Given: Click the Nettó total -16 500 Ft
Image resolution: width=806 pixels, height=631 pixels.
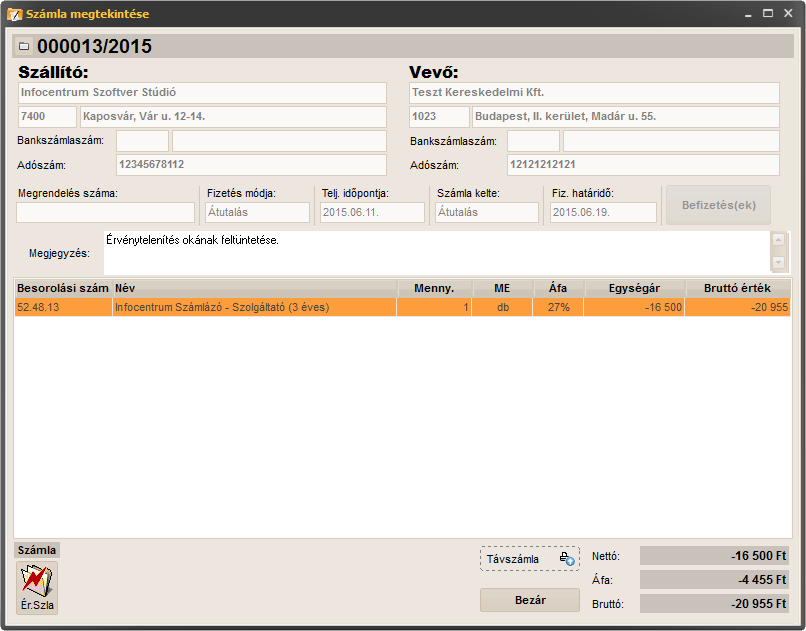Looking at the screenshot, I should point(714,556).
